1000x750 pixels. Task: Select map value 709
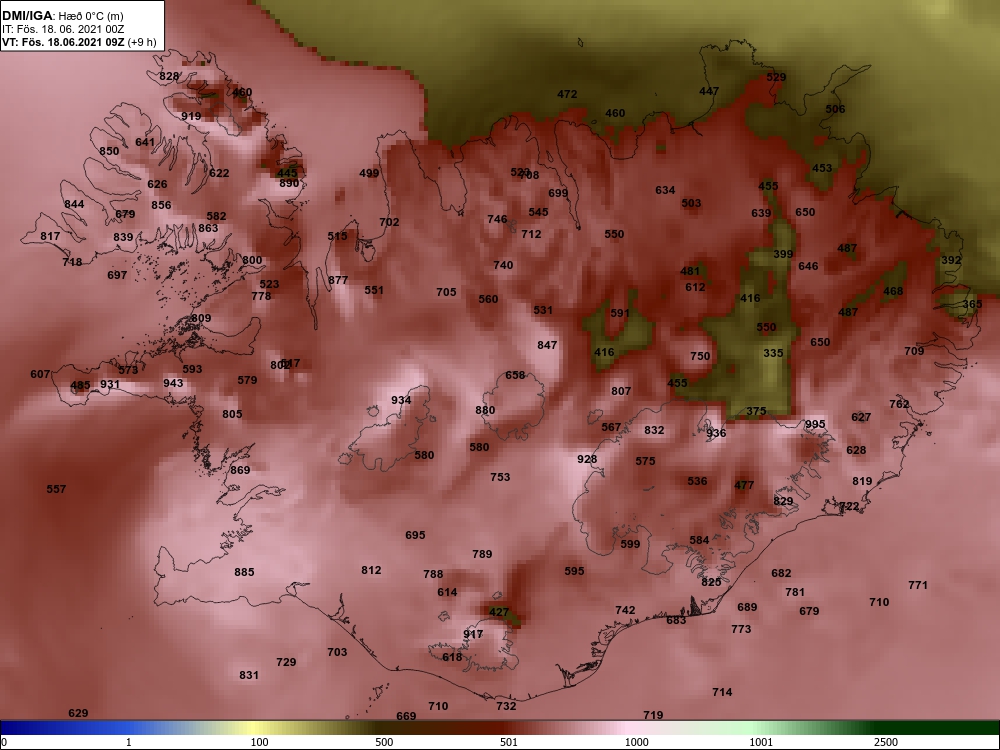[914, 351]
